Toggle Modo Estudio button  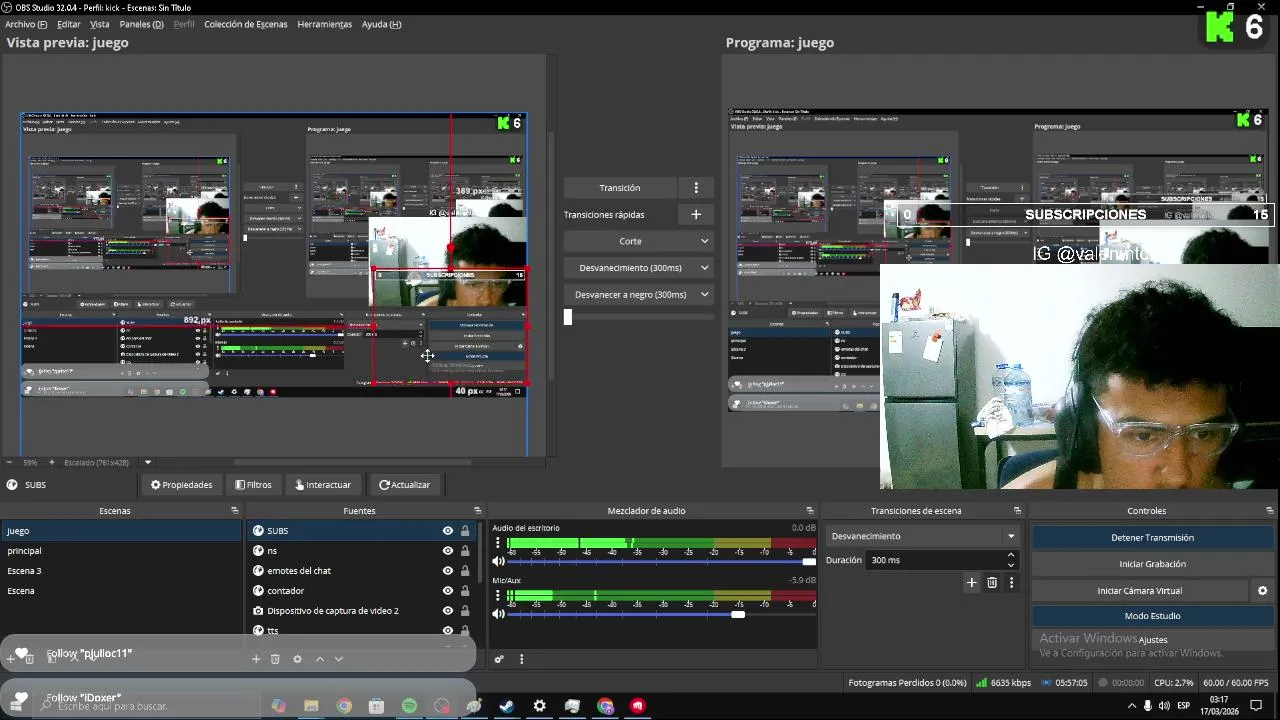coord(1152,616)
